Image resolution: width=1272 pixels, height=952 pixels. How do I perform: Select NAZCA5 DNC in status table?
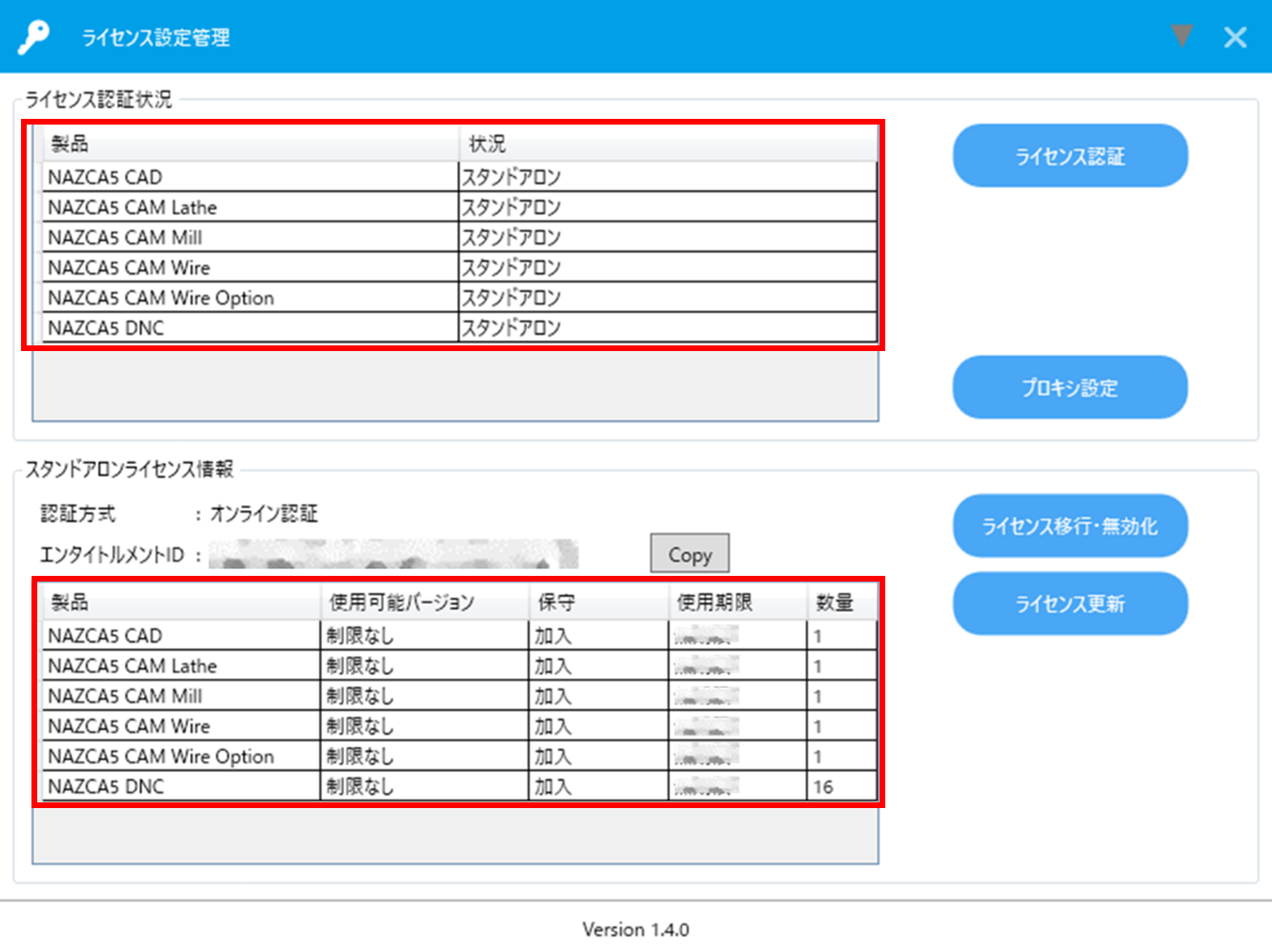pos(250,328)
